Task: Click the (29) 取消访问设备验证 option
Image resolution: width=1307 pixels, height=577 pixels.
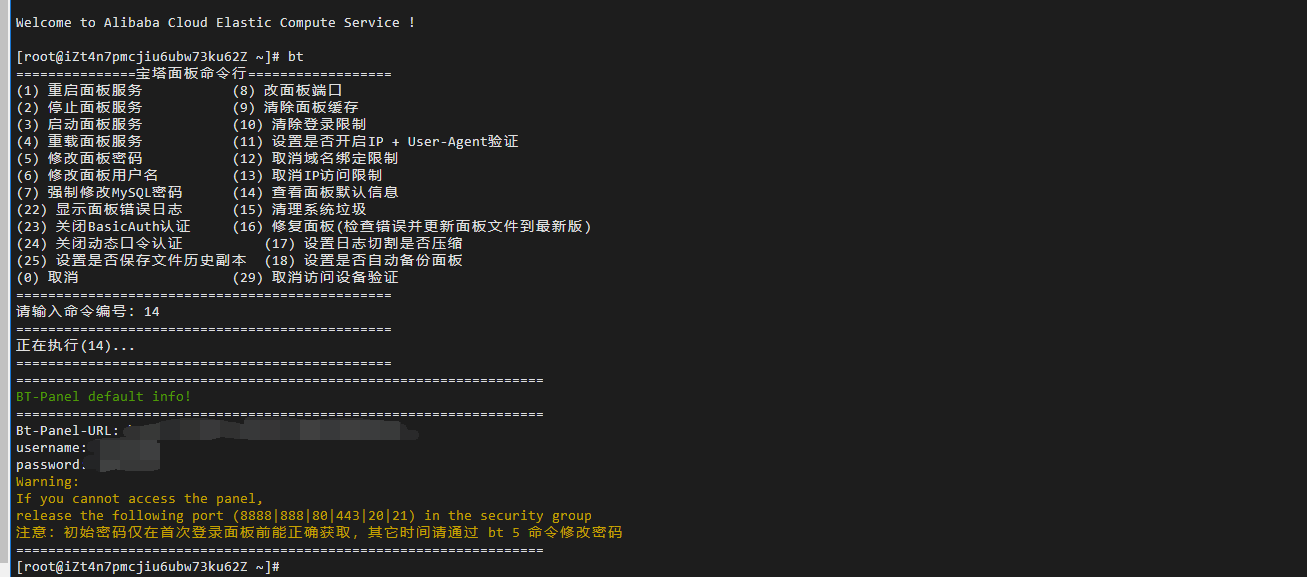Action: [x=315, y=277]
